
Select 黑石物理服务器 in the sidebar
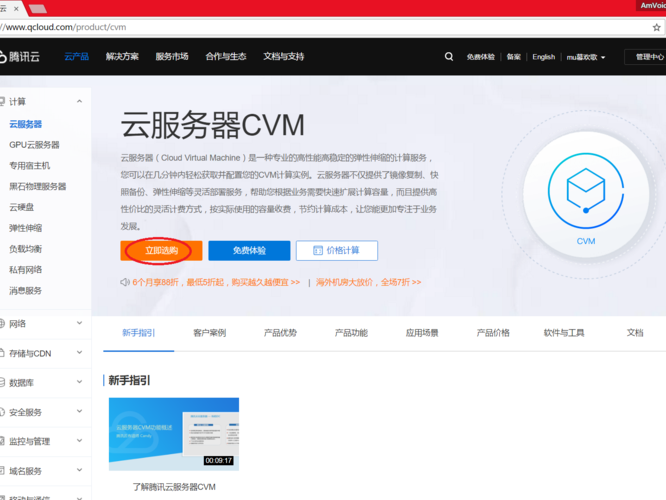38,186
